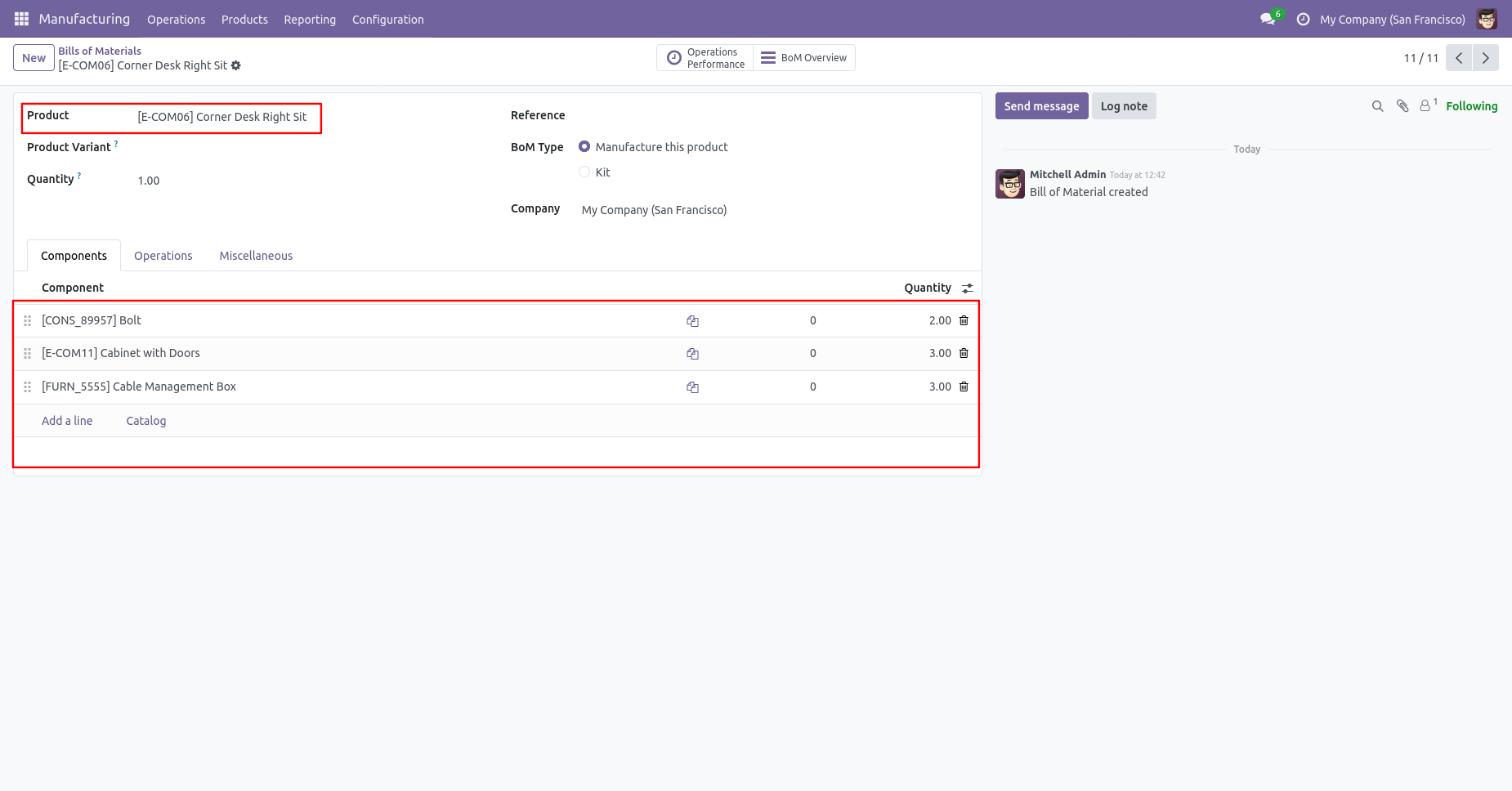This screenshot has width=1512, height=791.
Task: Open the apps grid menu icon
Action: (x=22, y=19)
